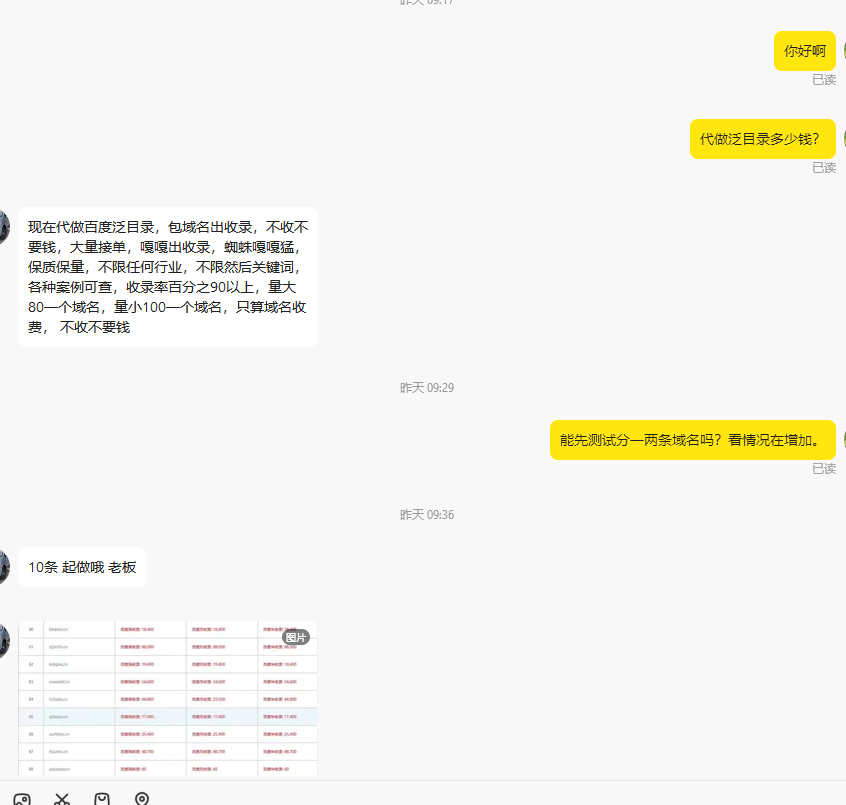Click the send image icon in the bottom toolbar
Screen dimensions: 846x805
pos(22,799)
